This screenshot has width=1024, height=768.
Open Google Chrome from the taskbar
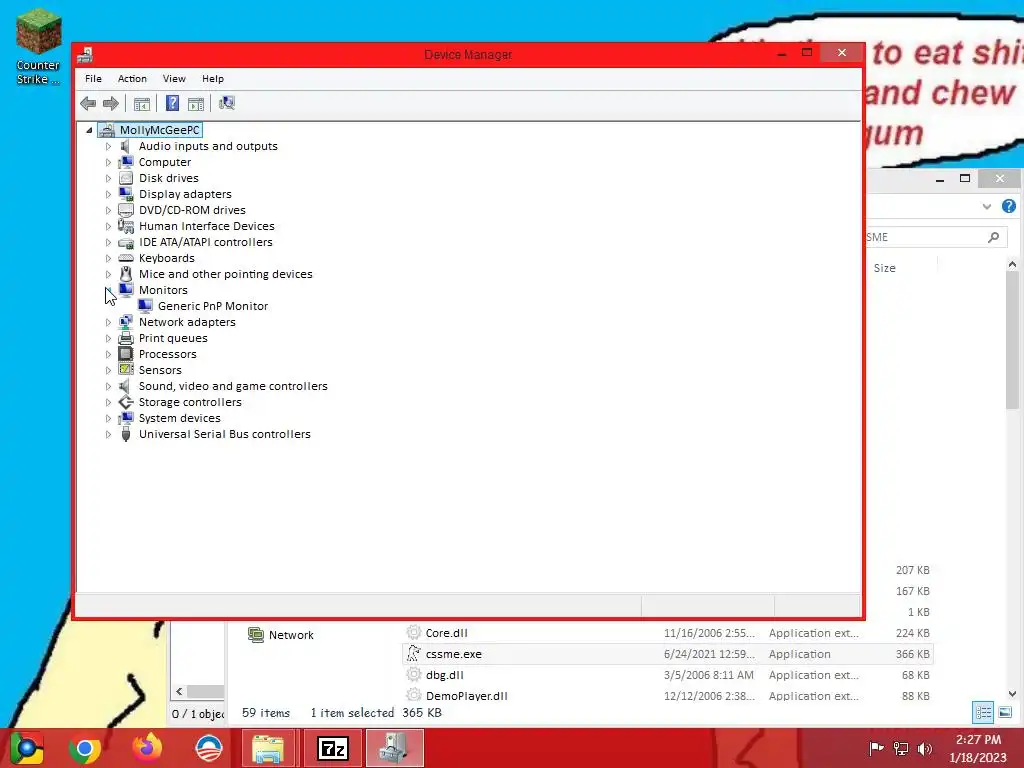click(85, 748)
